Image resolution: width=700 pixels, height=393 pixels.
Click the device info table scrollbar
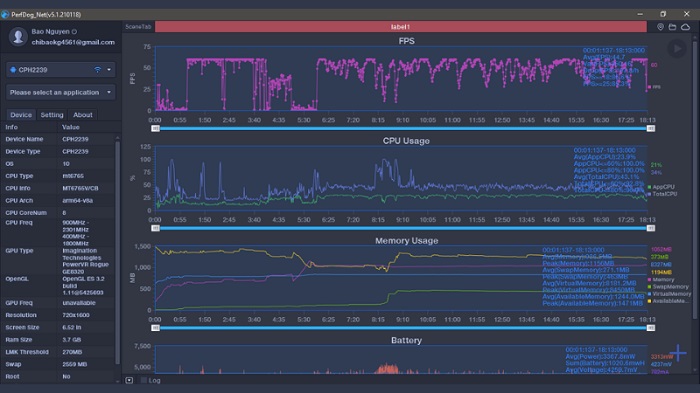tap(117, 252)
